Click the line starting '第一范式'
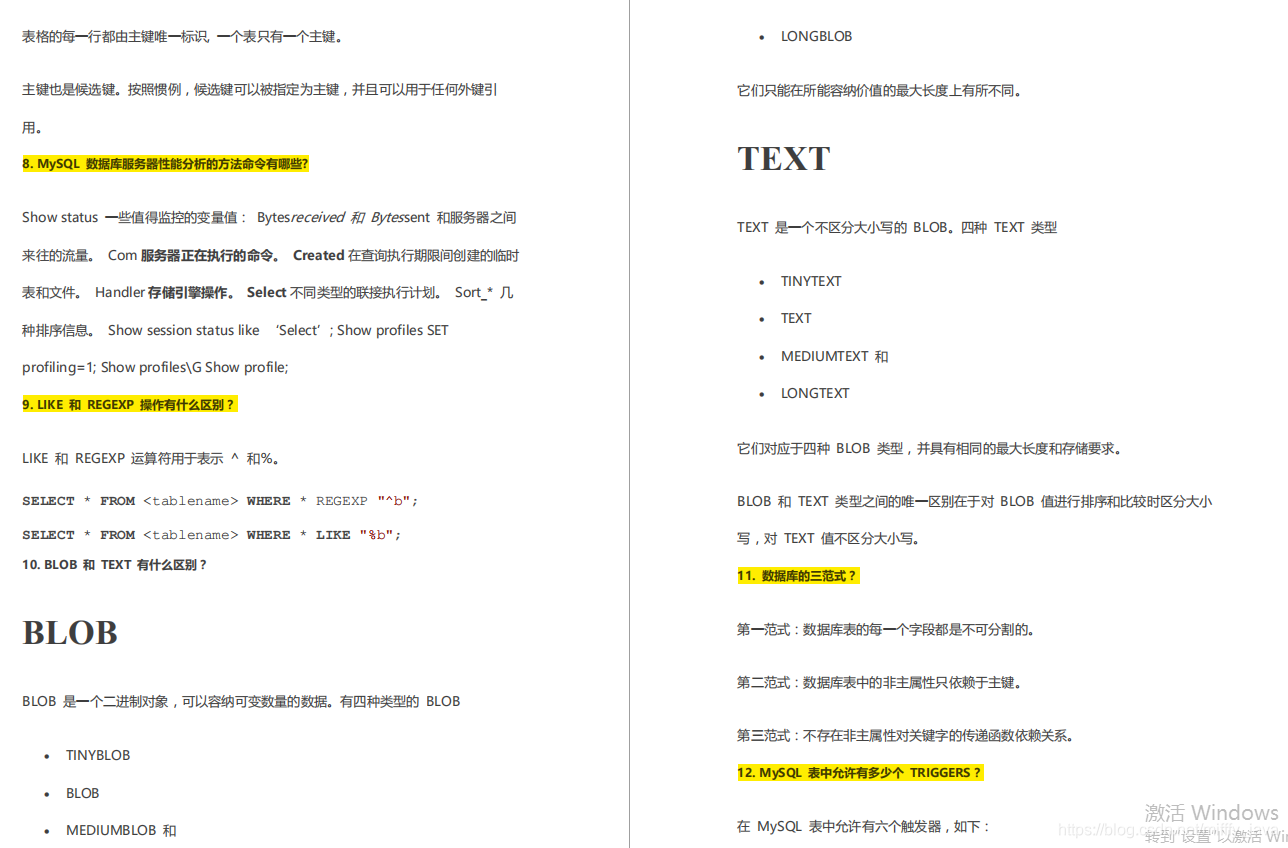 pos(886,630)
